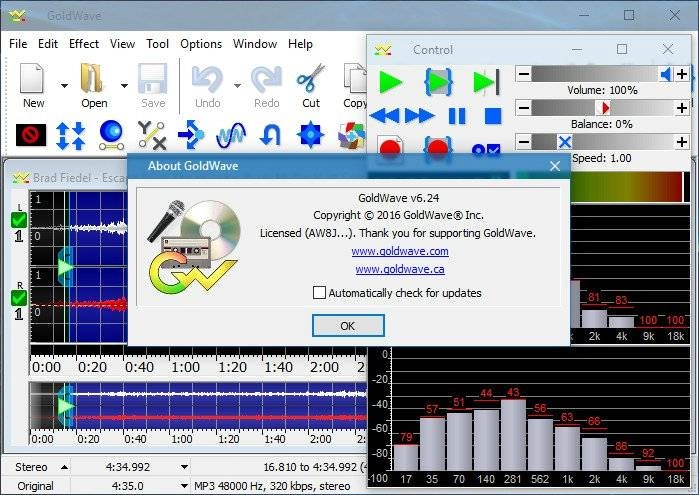Image resolution: width=699 pixels, height=495 pixels.
Task: Close the About GoldWave dialog
Action: click(555, 166)
